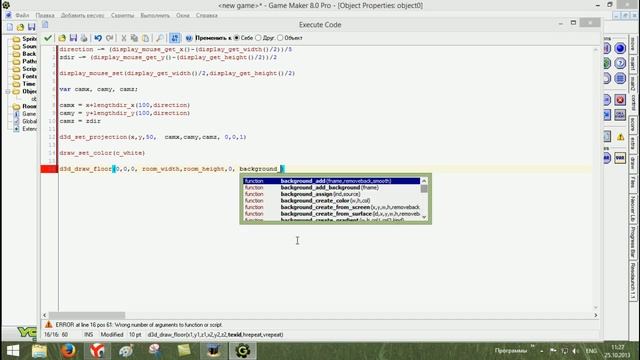
Task: Apply code to Объект (object) option
Action: (290, 38)
